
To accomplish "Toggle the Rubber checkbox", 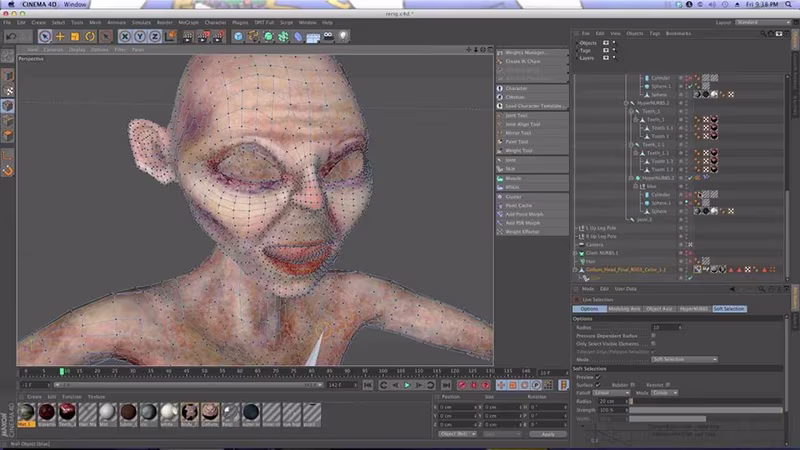I will [x=633, y=385].
